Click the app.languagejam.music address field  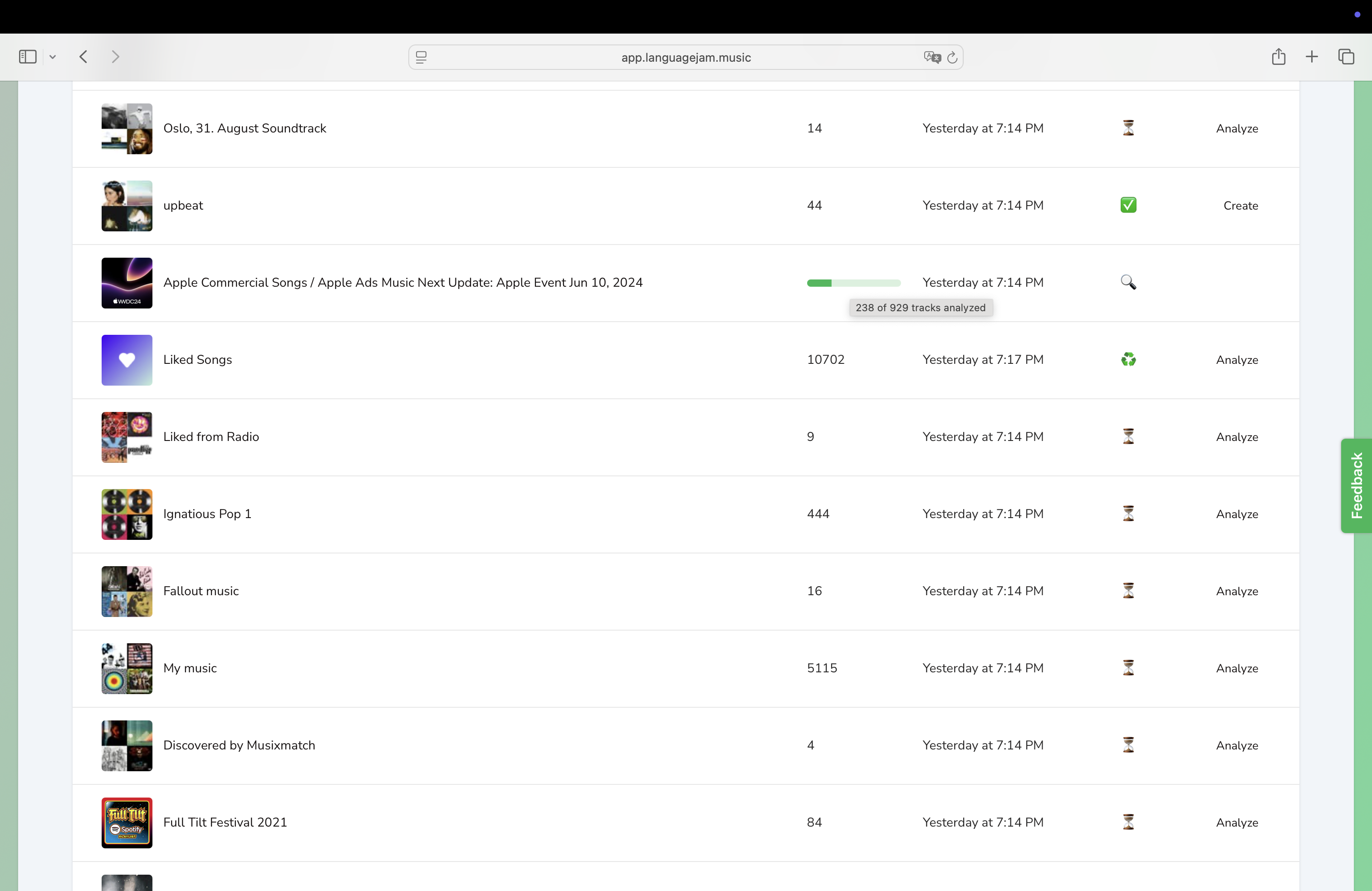[x=686, y=57]
